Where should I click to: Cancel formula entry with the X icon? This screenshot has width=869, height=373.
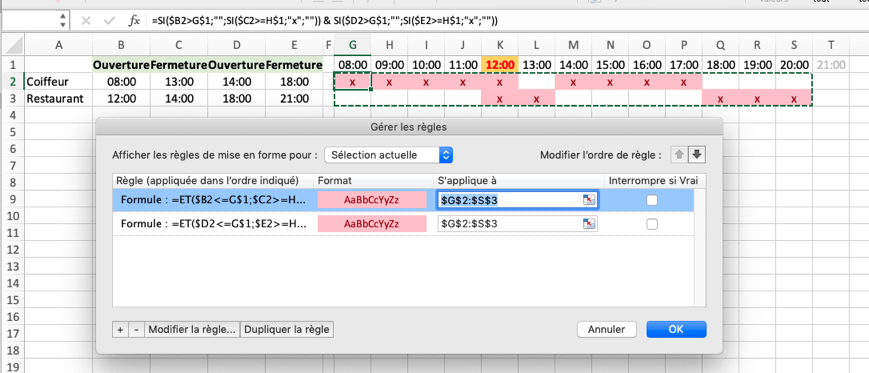pos(86,21)
